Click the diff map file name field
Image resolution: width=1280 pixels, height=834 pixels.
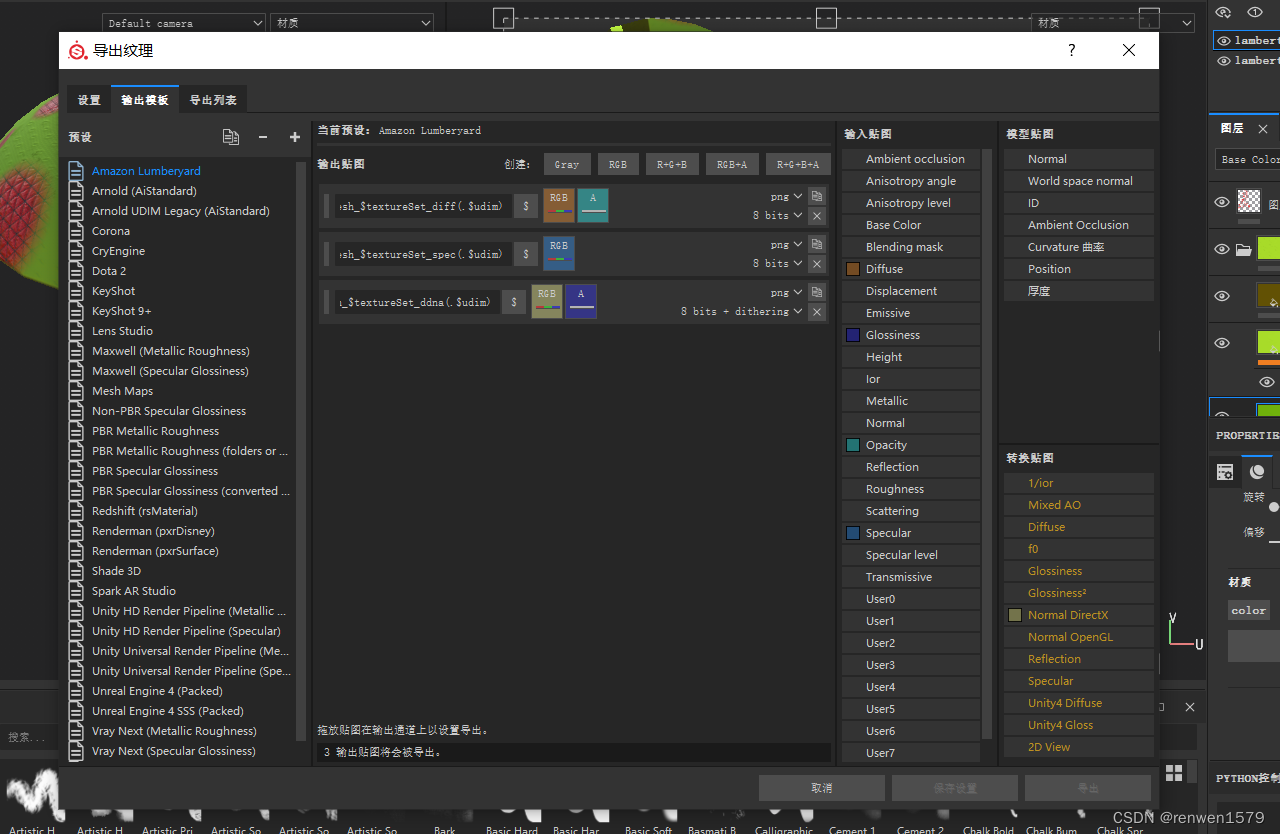[423, 206]
